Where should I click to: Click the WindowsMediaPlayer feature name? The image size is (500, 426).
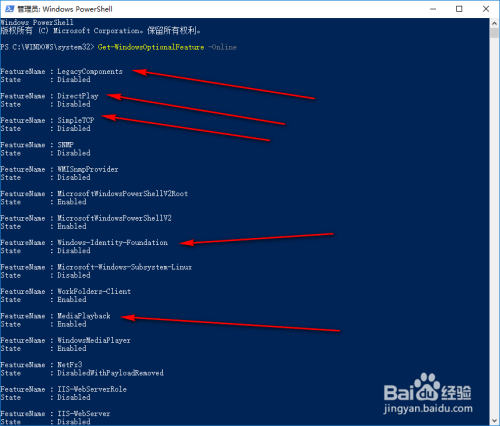click(x=94, y=340)
